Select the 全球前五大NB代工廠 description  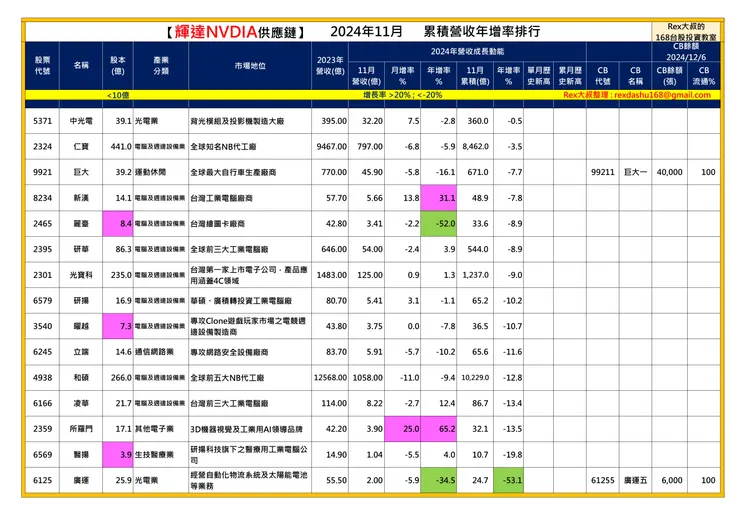[227, 378]
